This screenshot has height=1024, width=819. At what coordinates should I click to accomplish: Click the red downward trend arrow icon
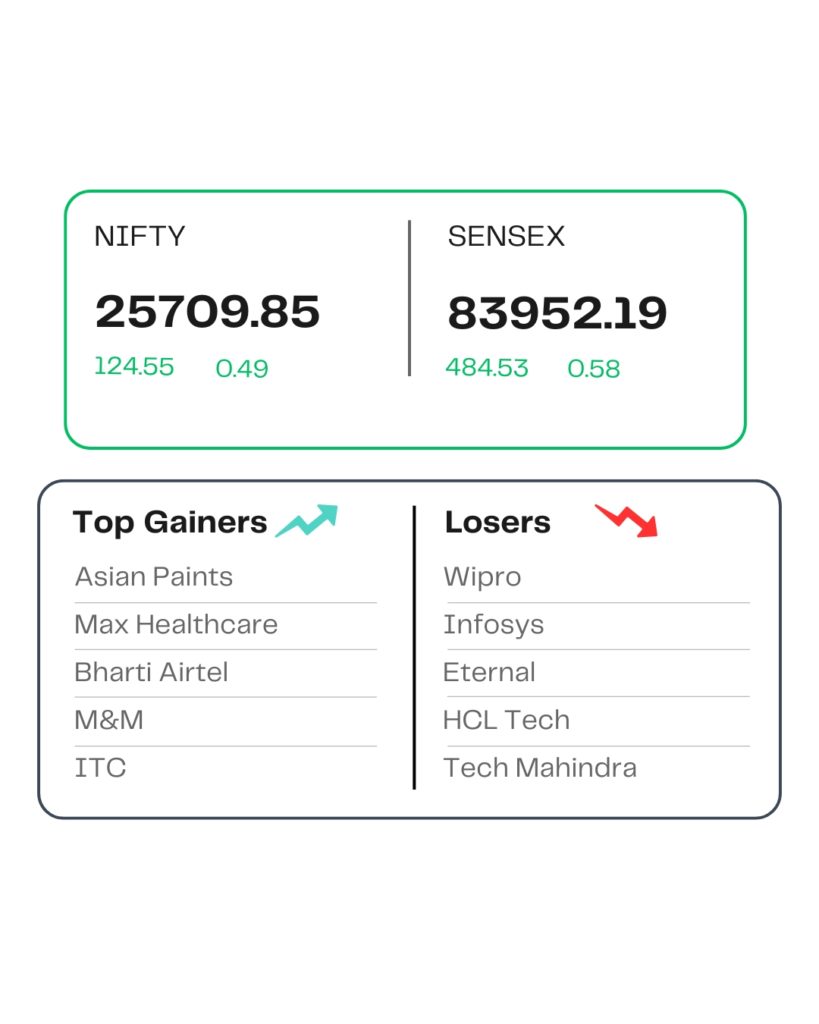(627, 520)
